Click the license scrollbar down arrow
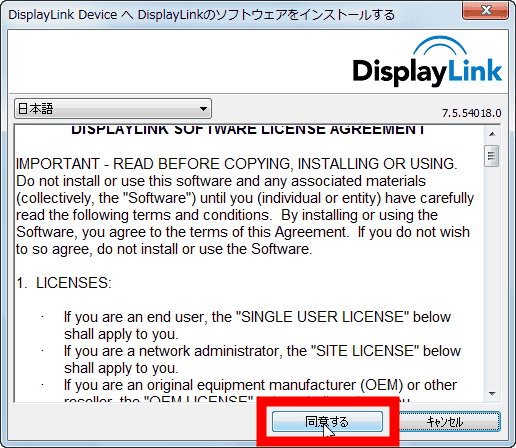The height and width of the screenshot is (448, 516). point(492,394)
